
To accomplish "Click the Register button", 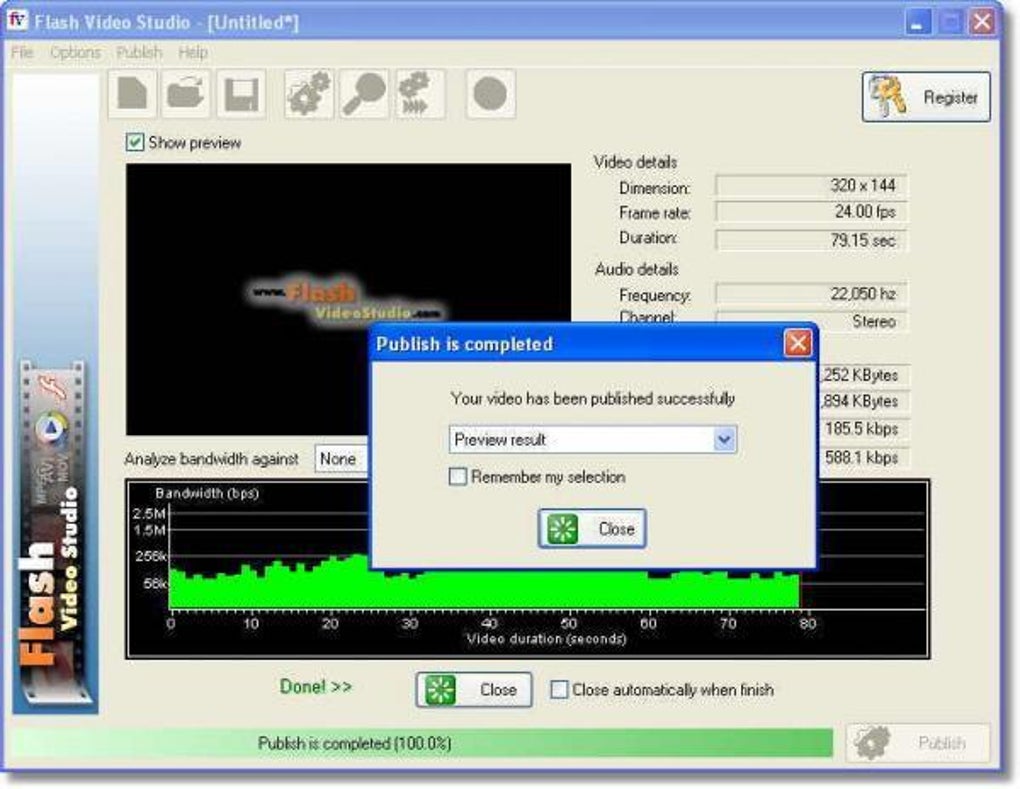I will 926,97.
